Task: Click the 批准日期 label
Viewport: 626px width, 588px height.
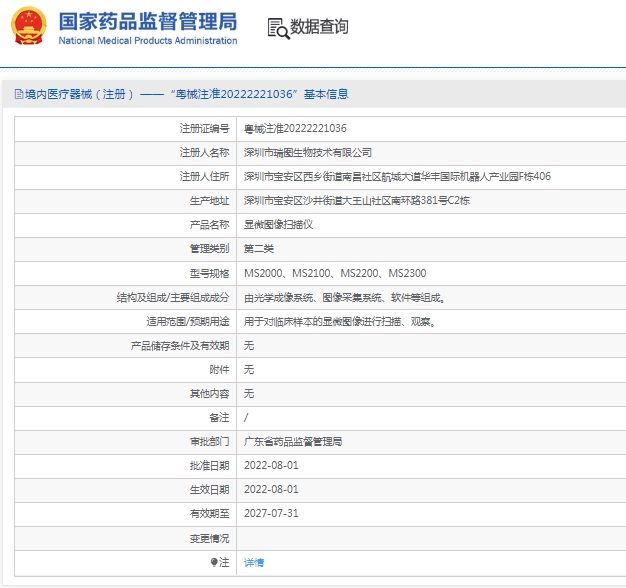Action: tap(209, 465)
